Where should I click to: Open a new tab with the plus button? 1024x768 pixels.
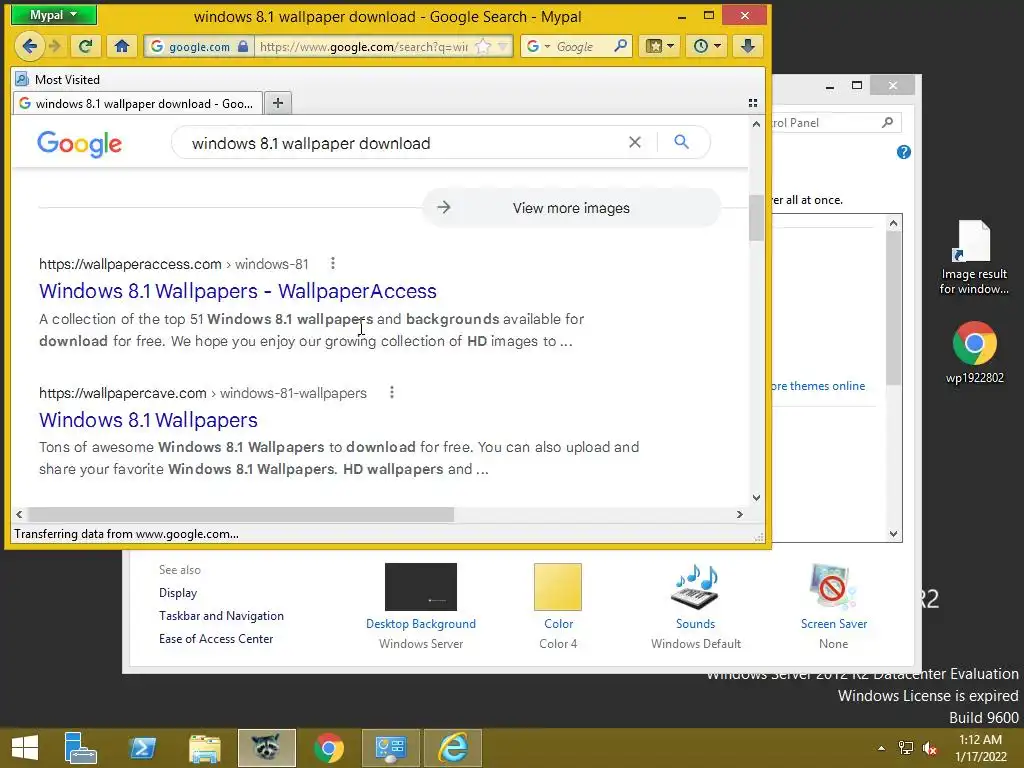(278, 103)
